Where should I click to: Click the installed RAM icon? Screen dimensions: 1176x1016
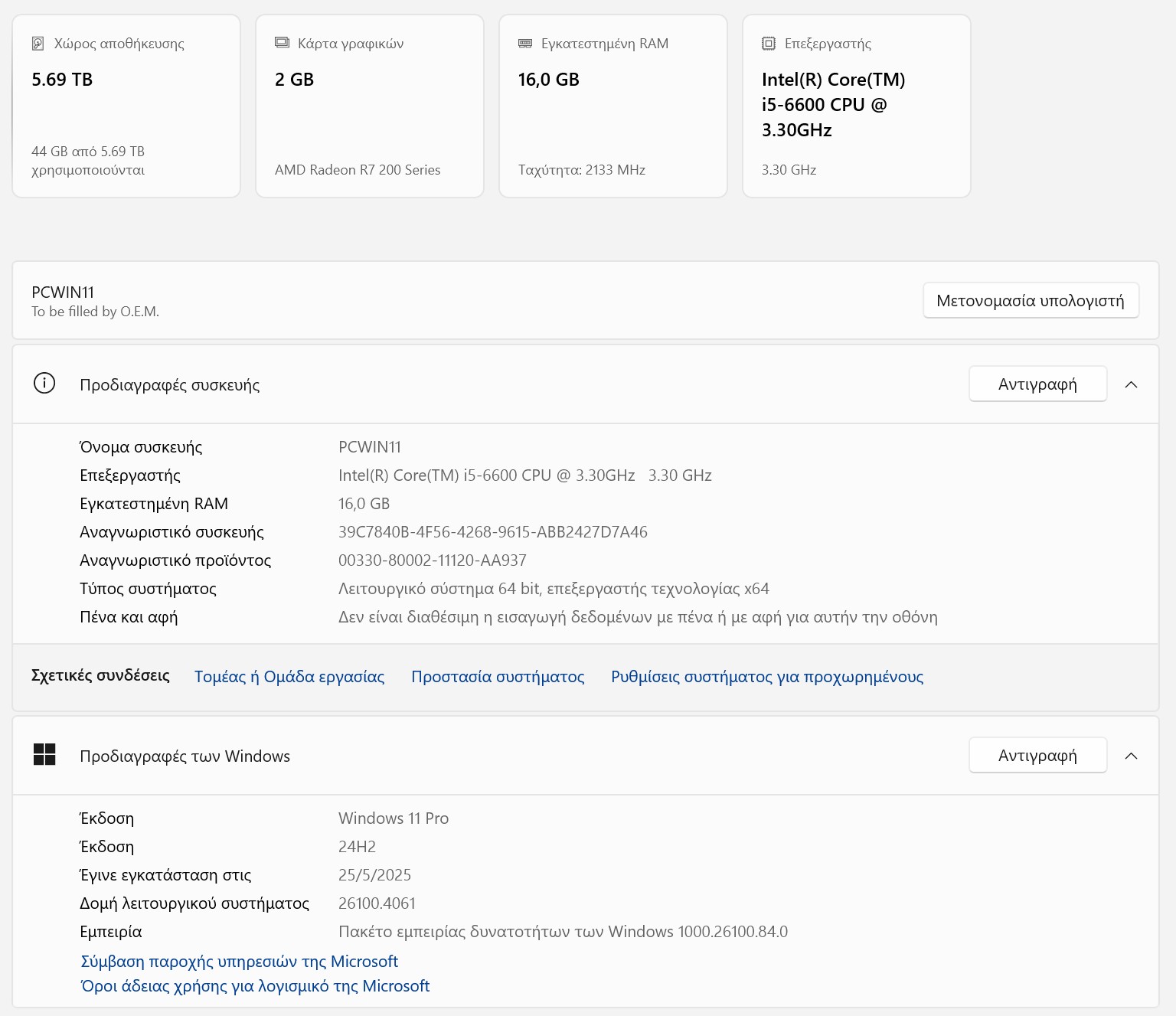[x=525, y=44]
